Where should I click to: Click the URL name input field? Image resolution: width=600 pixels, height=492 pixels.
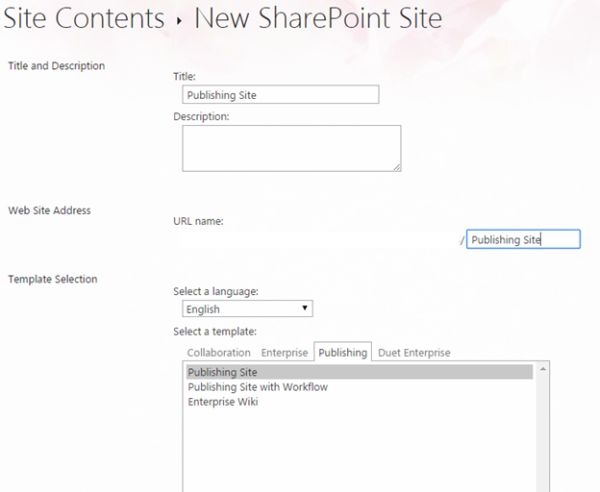pyautogui.click(x=523, y=239)
